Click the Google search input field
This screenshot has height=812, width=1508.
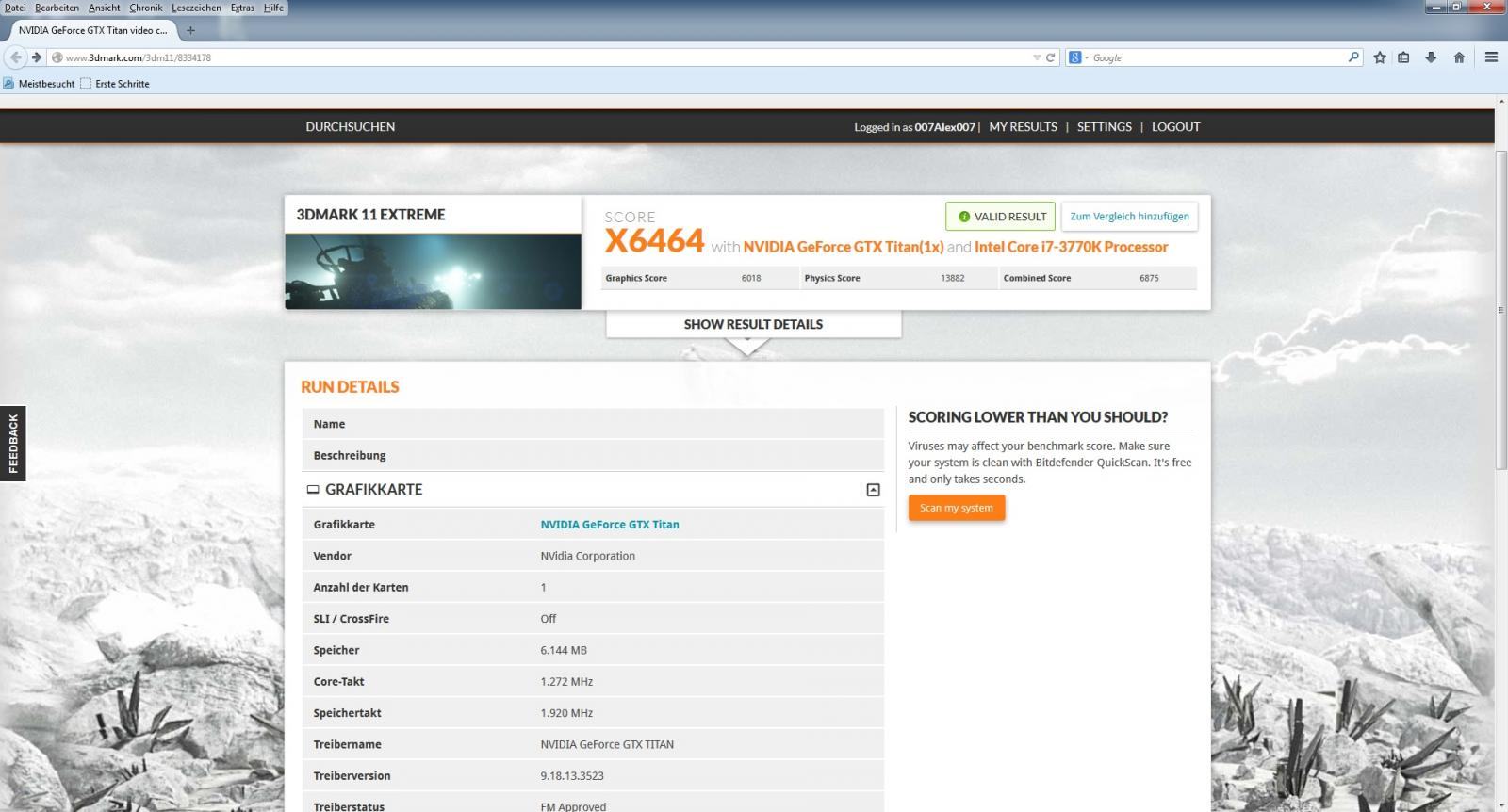coord(1219,57)
